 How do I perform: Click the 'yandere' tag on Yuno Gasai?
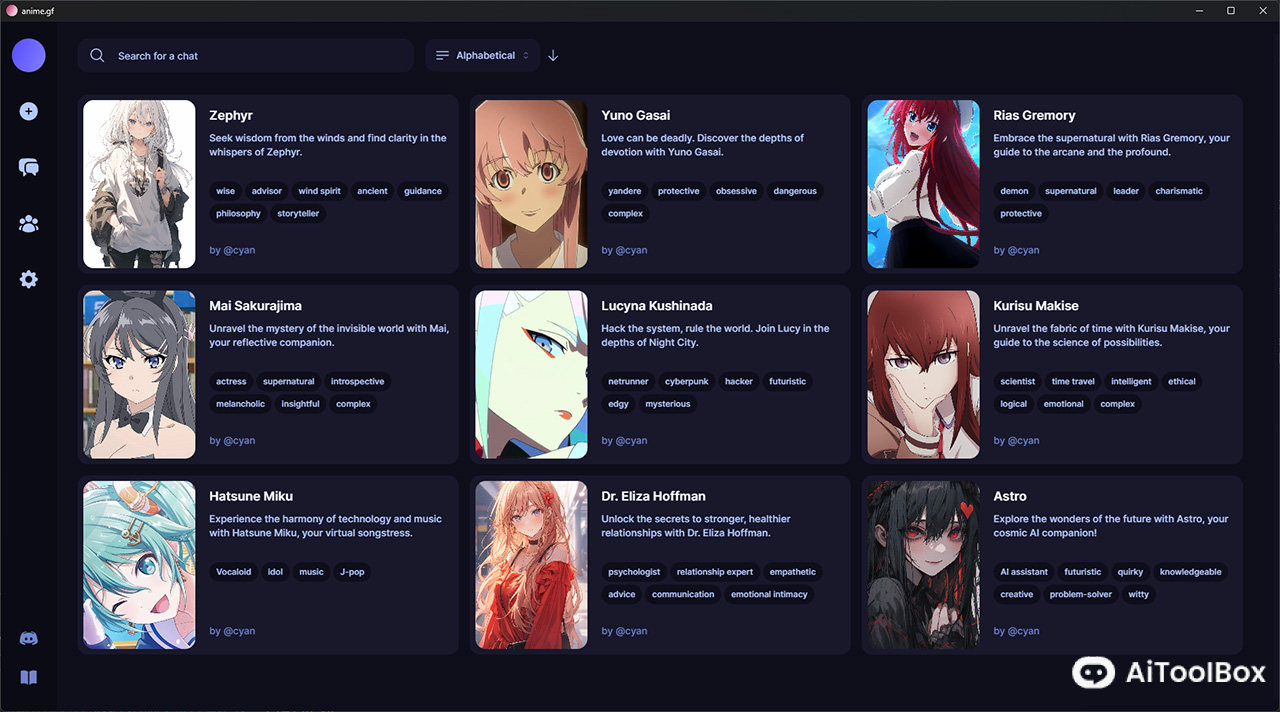tap(625, 191)
